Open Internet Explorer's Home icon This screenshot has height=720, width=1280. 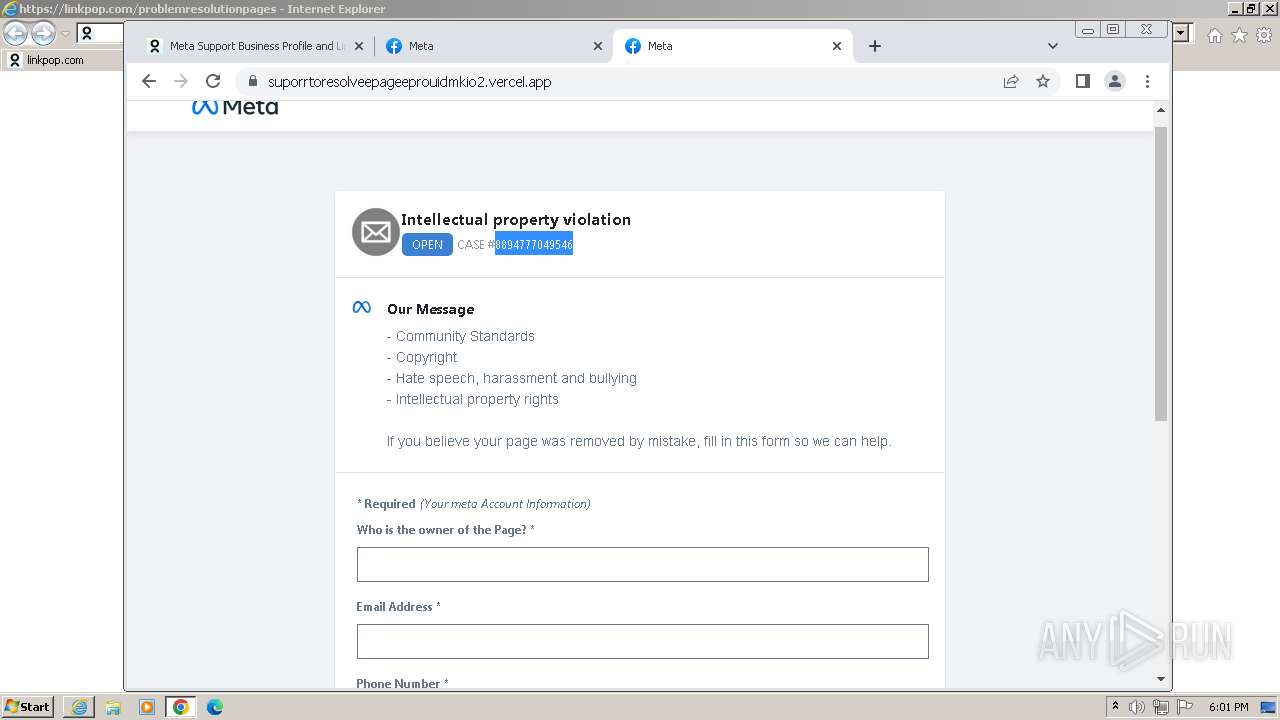coord(1215,35)
